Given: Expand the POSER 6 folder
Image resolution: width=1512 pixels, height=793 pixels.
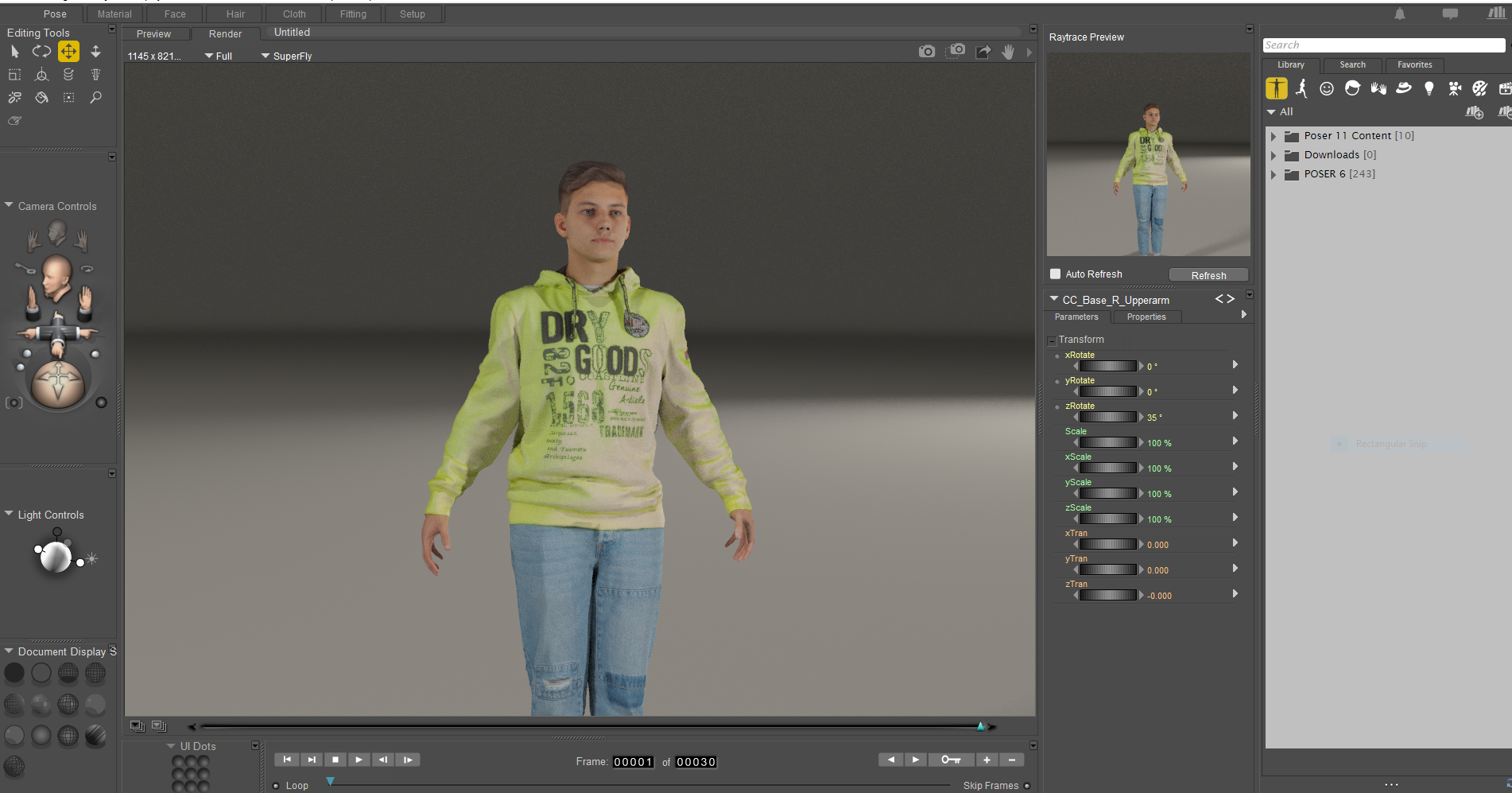Looking at the screenshot, I should 1274,174.
